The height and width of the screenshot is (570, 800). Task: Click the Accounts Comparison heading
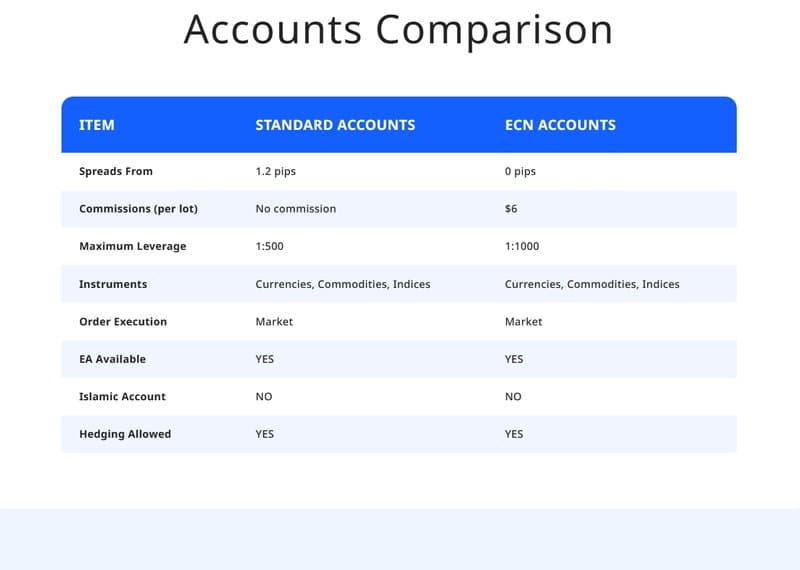click(398, 30)
